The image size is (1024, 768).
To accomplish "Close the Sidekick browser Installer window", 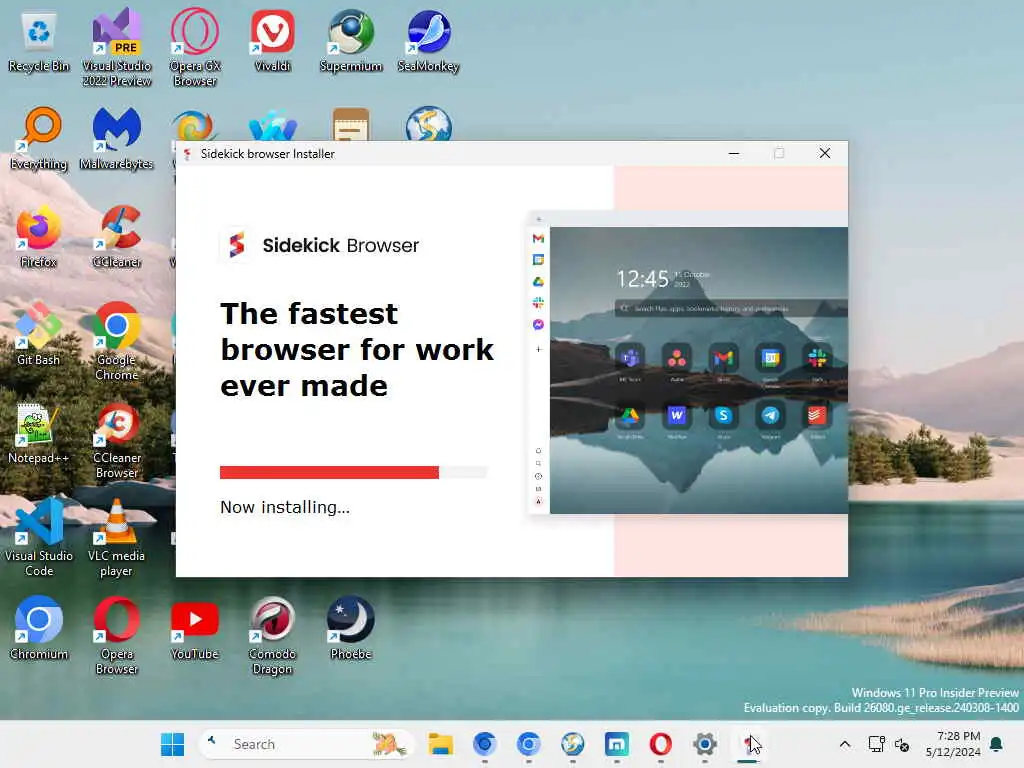I will click(x=825, y=153).
